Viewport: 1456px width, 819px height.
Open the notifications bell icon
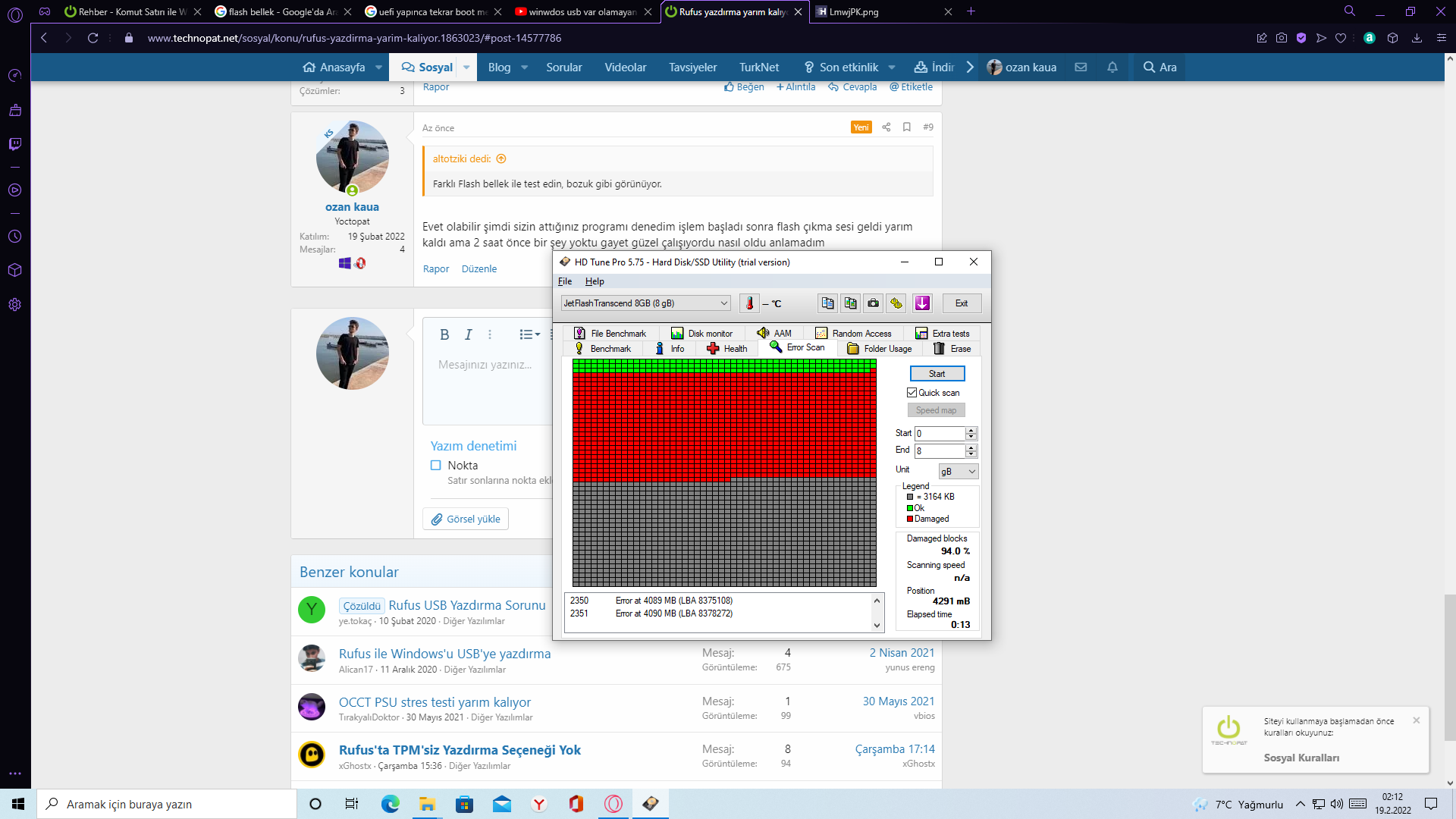click(x=1112, y=67)
